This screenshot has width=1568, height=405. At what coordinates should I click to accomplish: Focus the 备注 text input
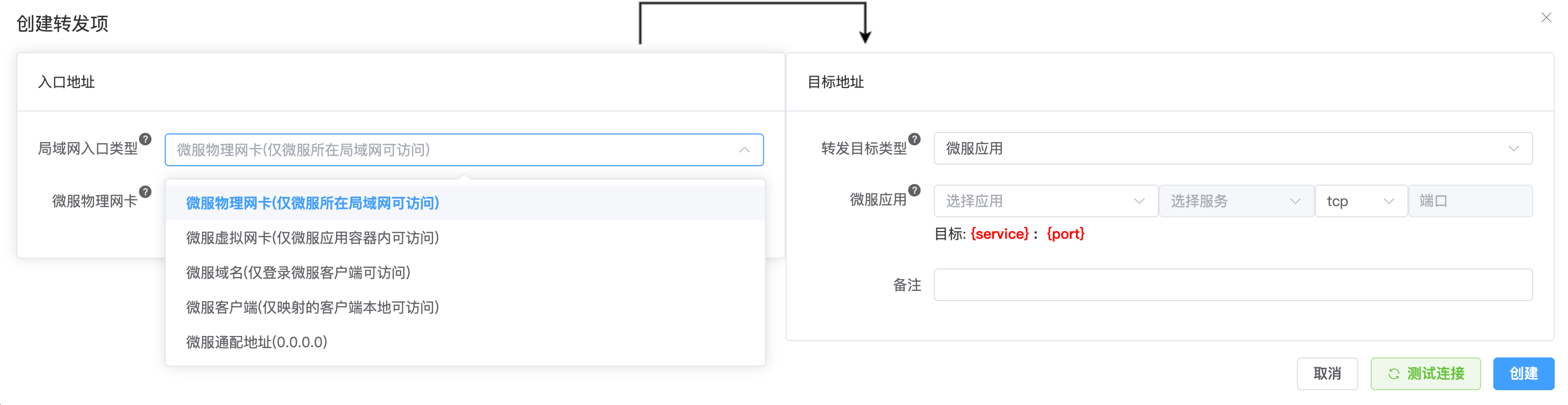(1233, 284)
